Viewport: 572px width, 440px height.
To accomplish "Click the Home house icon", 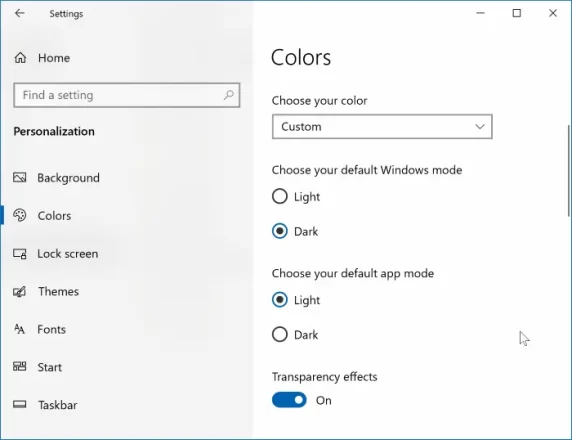I will tap(20, 58).
